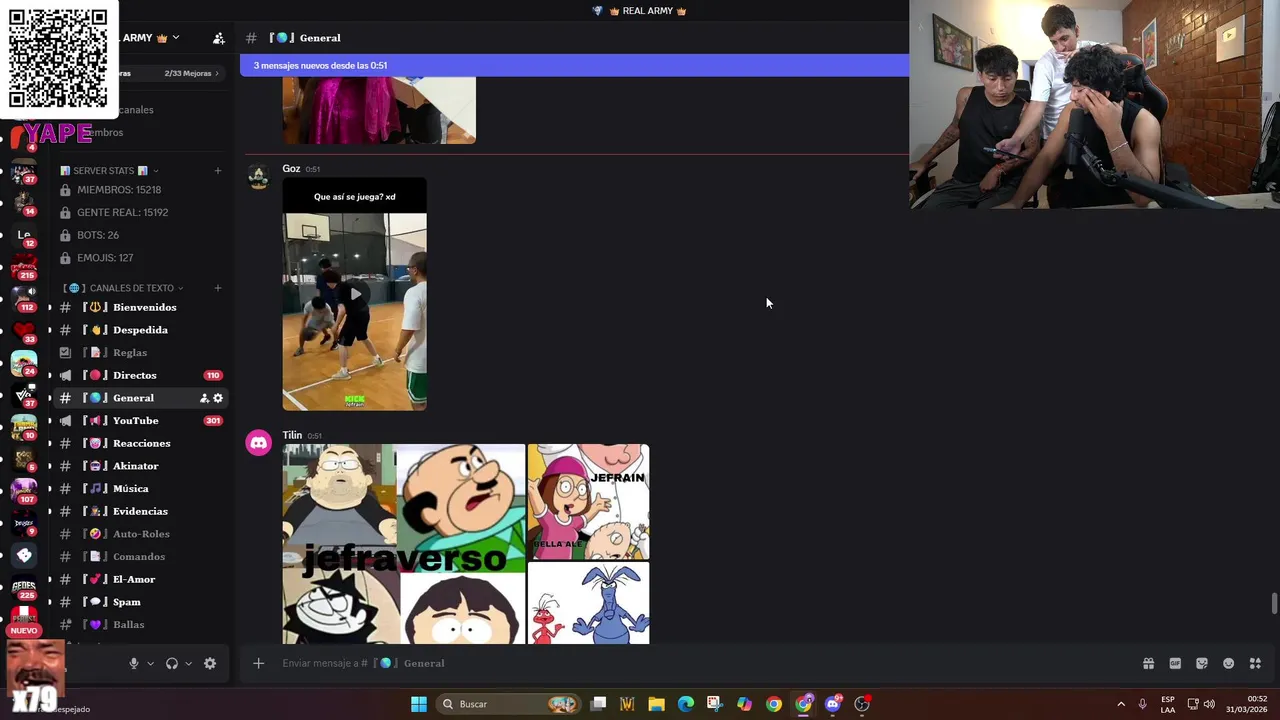Image resolution: width=1280 pixels, height=720 pixels.
Task: Select the Bienvenidos channel
Action: pos(139,307)
